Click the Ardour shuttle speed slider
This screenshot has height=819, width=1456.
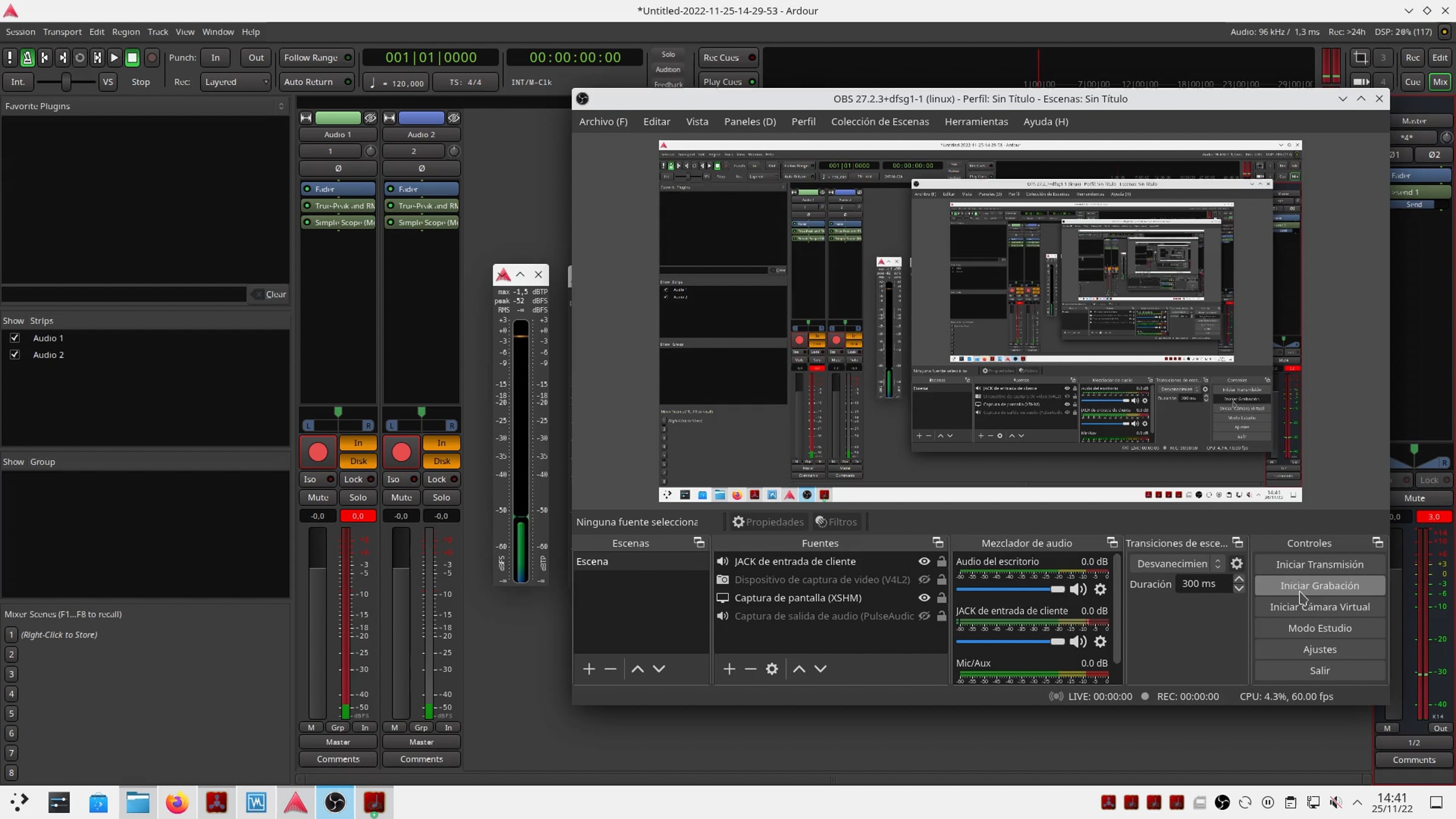(x=66, y=82)
